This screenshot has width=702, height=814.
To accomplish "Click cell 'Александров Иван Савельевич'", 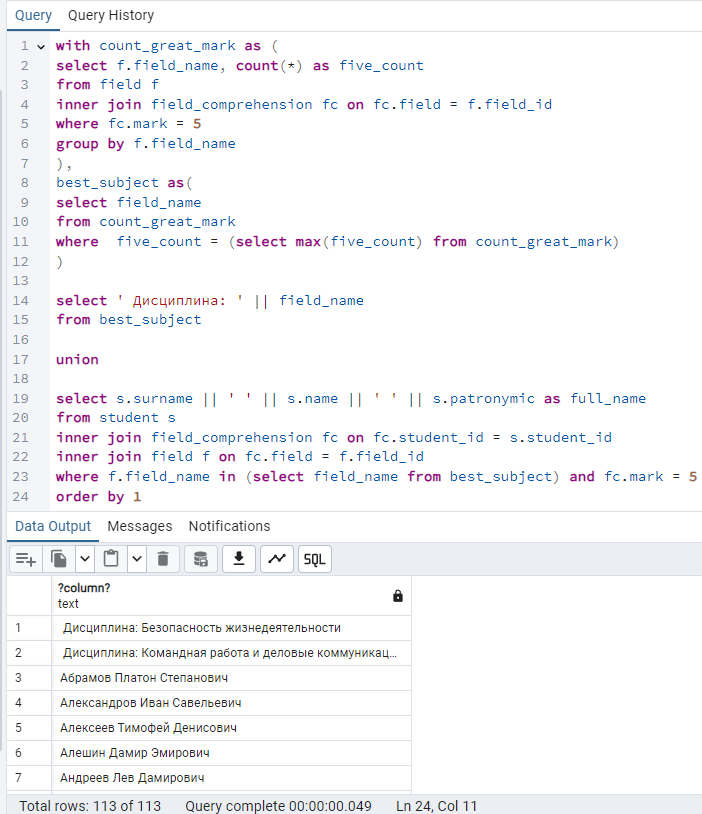I will tap(232, 703).
